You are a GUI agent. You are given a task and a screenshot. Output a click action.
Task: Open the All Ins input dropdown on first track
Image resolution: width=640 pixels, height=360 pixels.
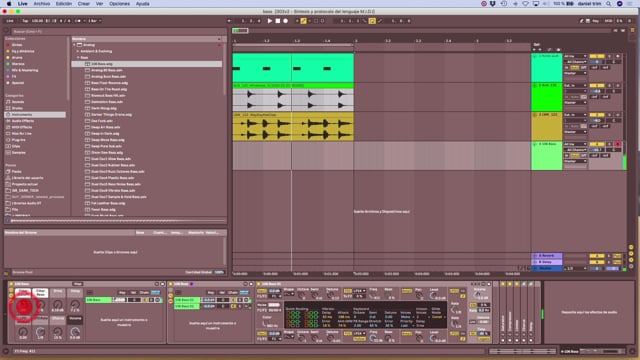pyautogui.click(x=575, y=56)
